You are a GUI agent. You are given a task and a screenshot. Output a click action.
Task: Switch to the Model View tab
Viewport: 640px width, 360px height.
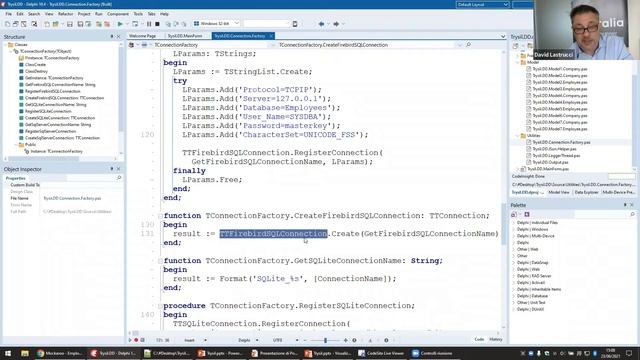tap(559, 192)
